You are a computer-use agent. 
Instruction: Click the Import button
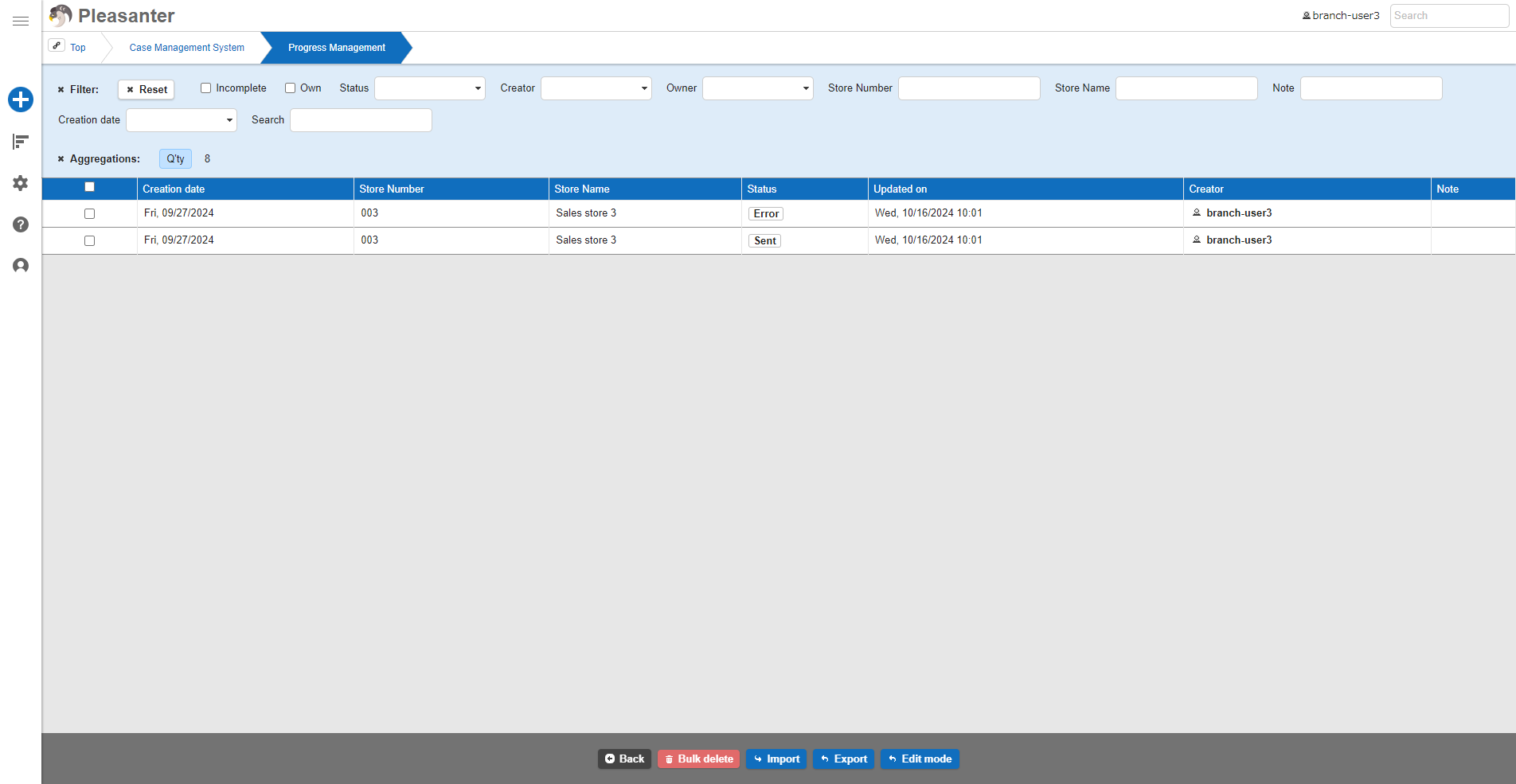click(777, 759)
